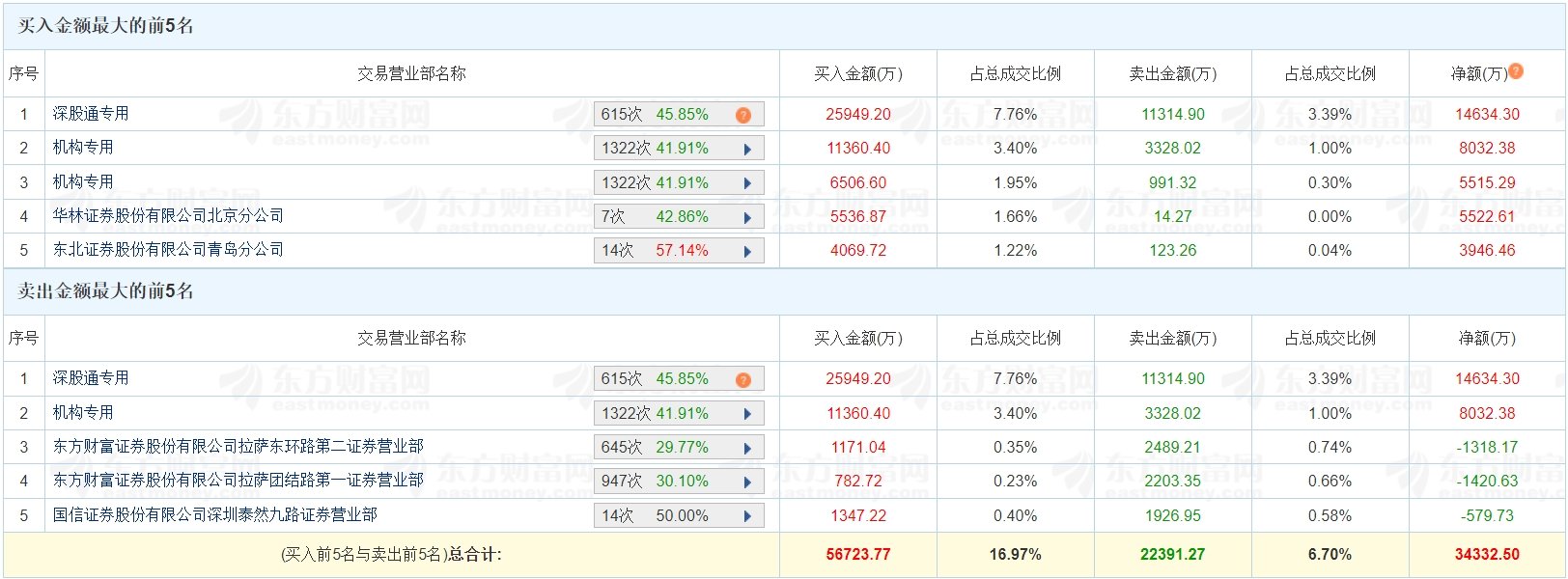Open 华林证券股份有限公司北京分公司 link
The image size is (1568, 579).
pos(168,216)
